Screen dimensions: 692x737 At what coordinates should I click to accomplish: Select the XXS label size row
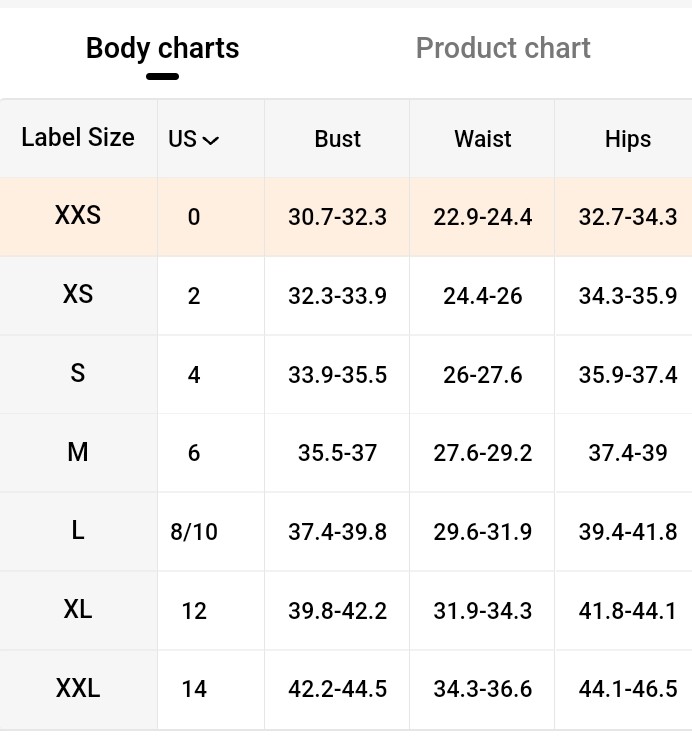pos(346,217)
